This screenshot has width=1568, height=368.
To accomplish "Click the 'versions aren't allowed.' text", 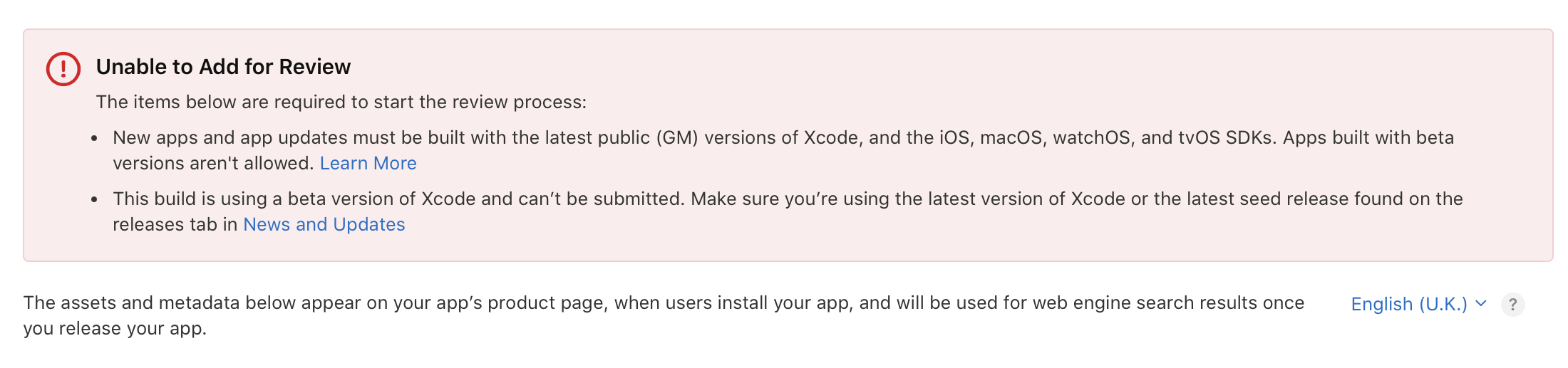I will (x=213, y=164).
